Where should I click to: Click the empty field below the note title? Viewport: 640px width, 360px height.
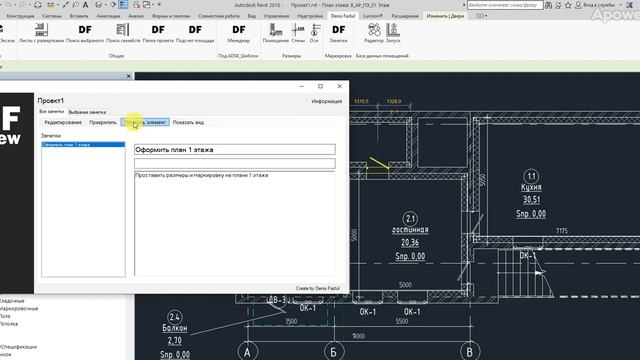(x=235, y=164)
